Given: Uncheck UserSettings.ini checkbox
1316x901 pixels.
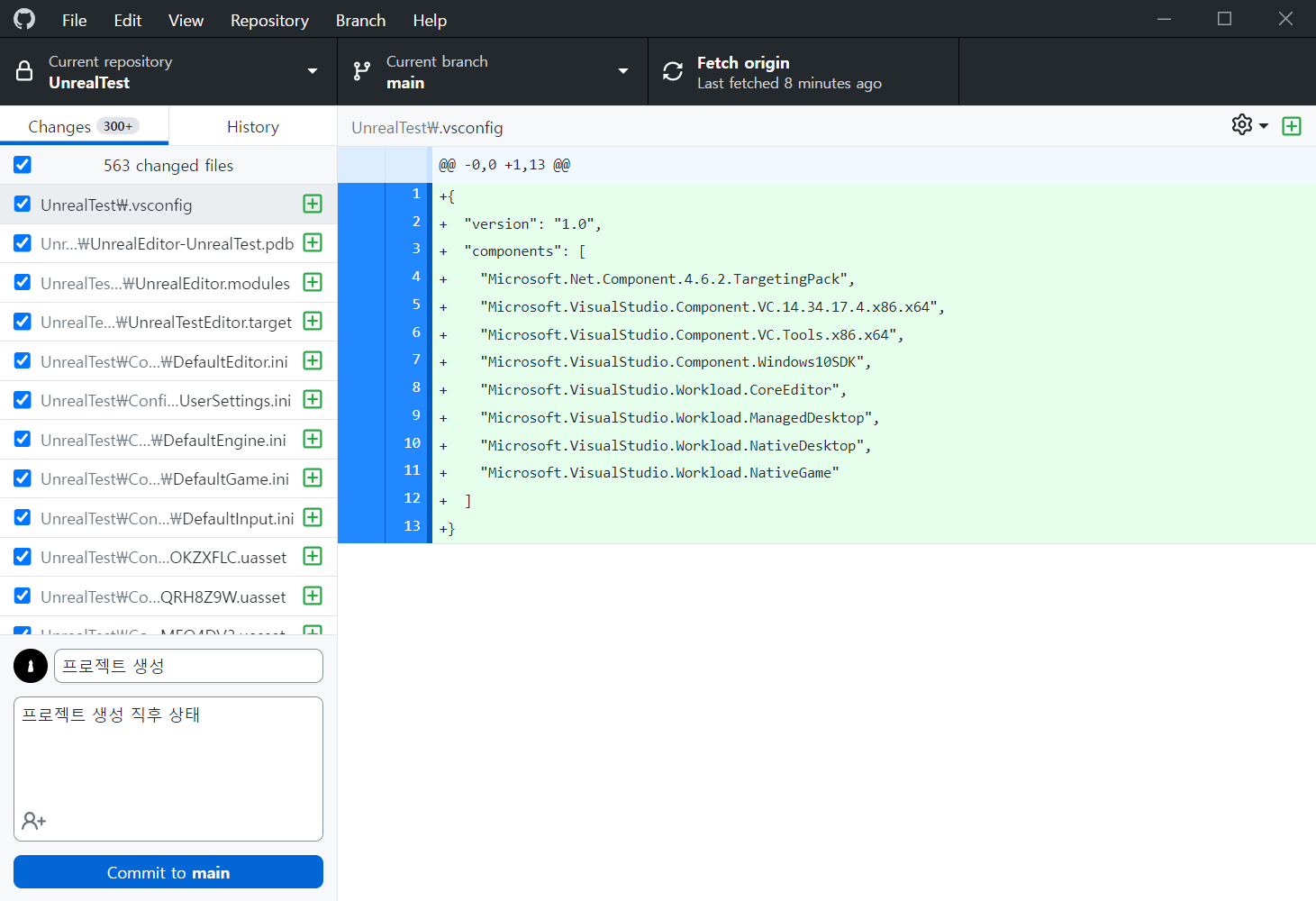Looking at the screenshot, I should (x=23, y=400).
